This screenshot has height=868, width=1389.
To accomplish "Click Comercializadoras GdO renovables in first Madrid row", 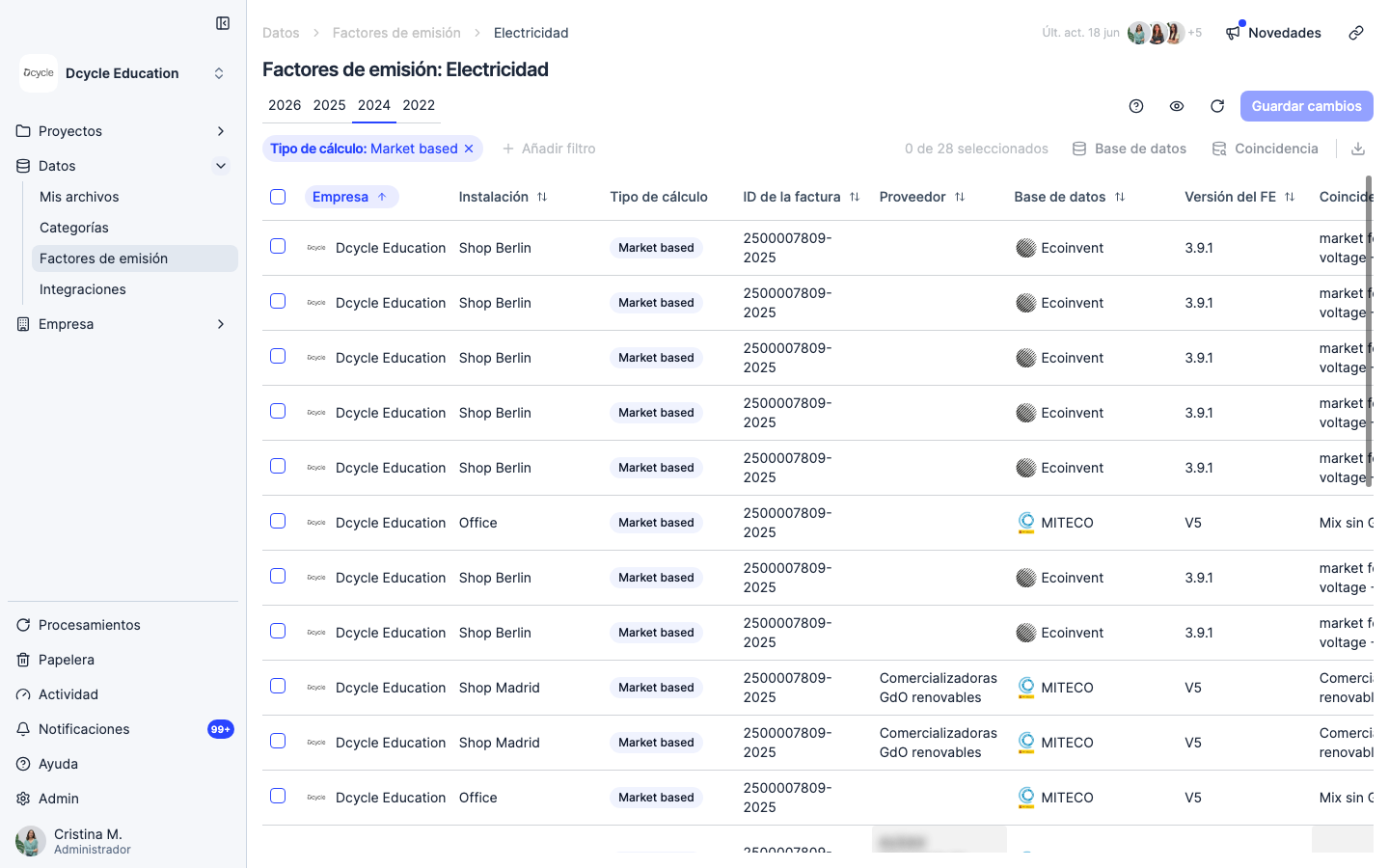I will pos(939,688).
